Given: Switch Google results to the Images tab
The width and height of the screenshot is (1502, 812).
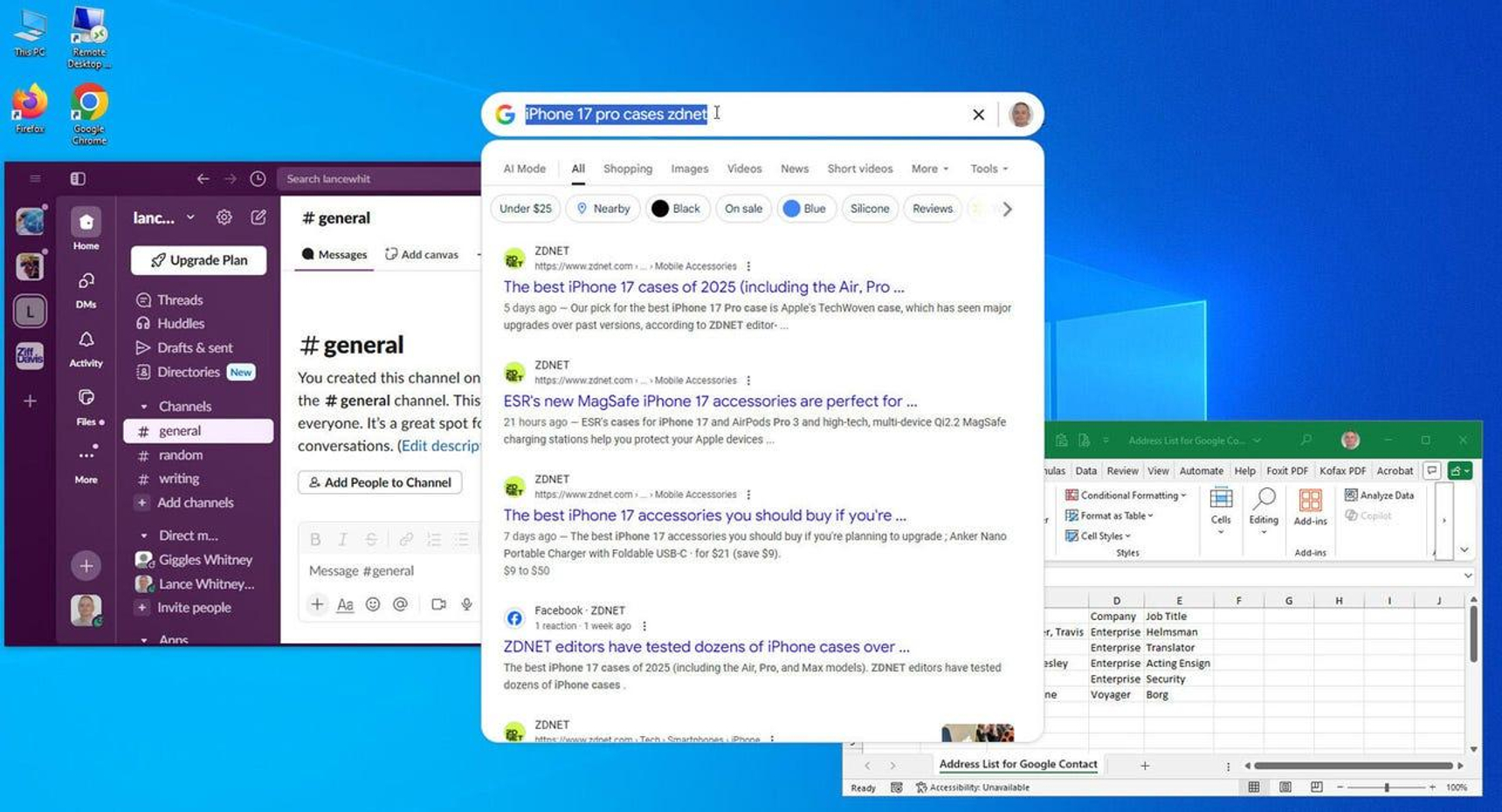Looking at the screenshot, I should (x=689, y=169).
